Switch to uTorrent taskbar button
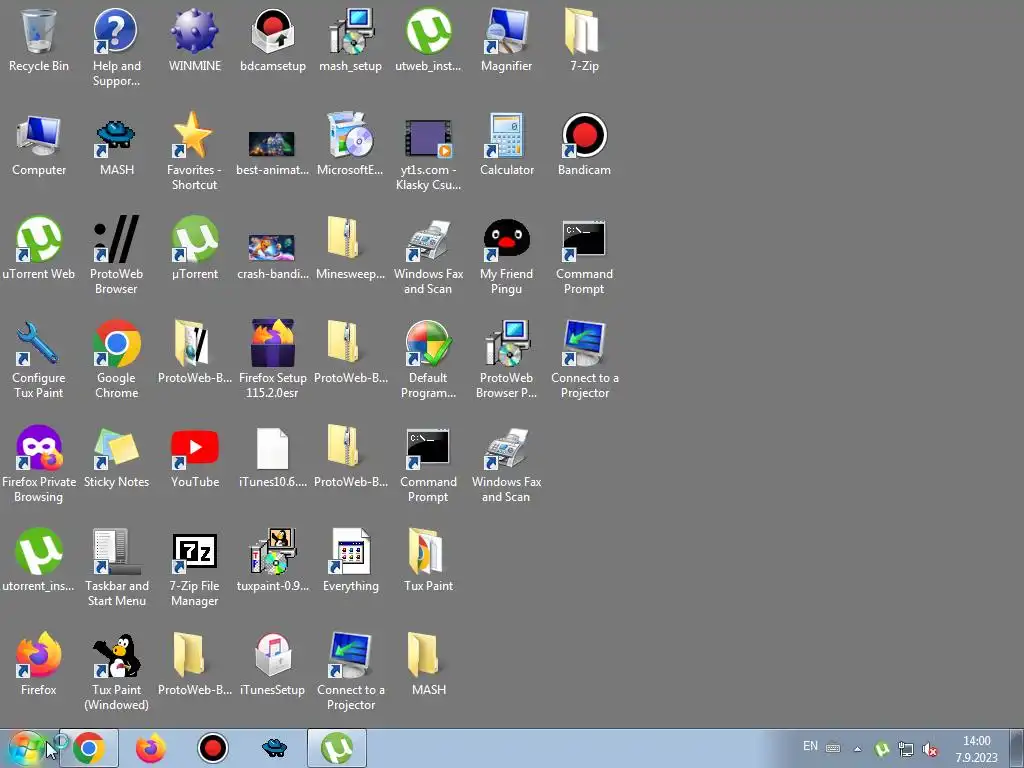 pyautogui.click(x=337, y=748)
